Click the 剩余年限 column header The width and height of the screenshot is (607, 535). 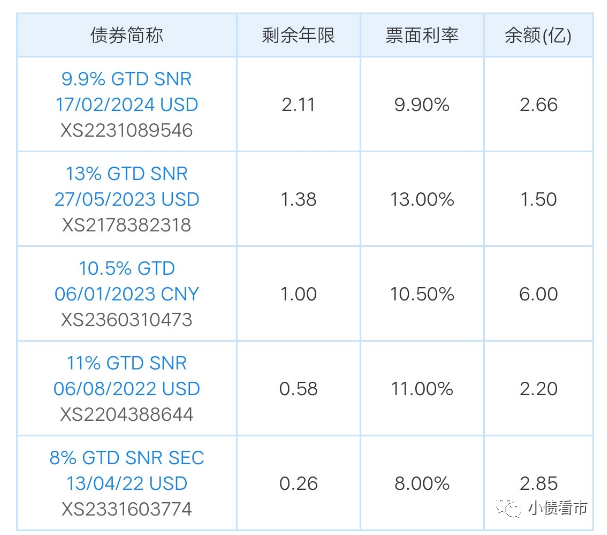click(298, 36)
